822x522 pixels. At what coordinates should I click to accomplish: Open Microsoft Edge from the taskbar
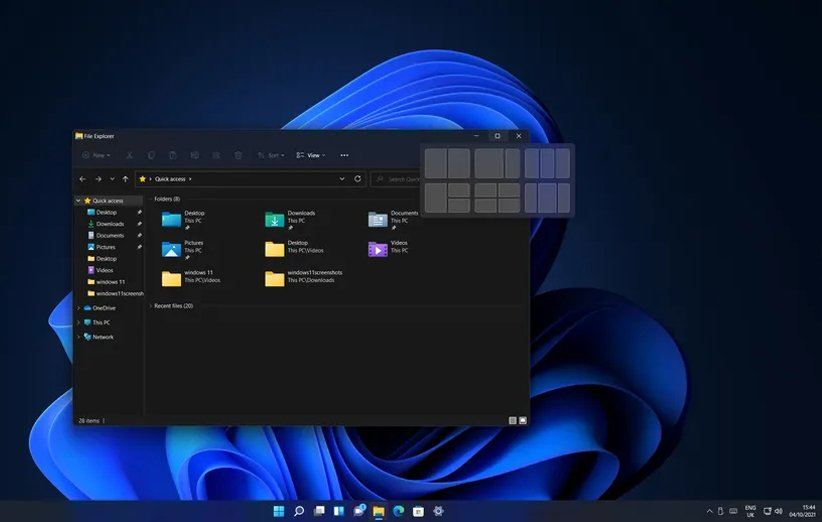coord(398,511)
